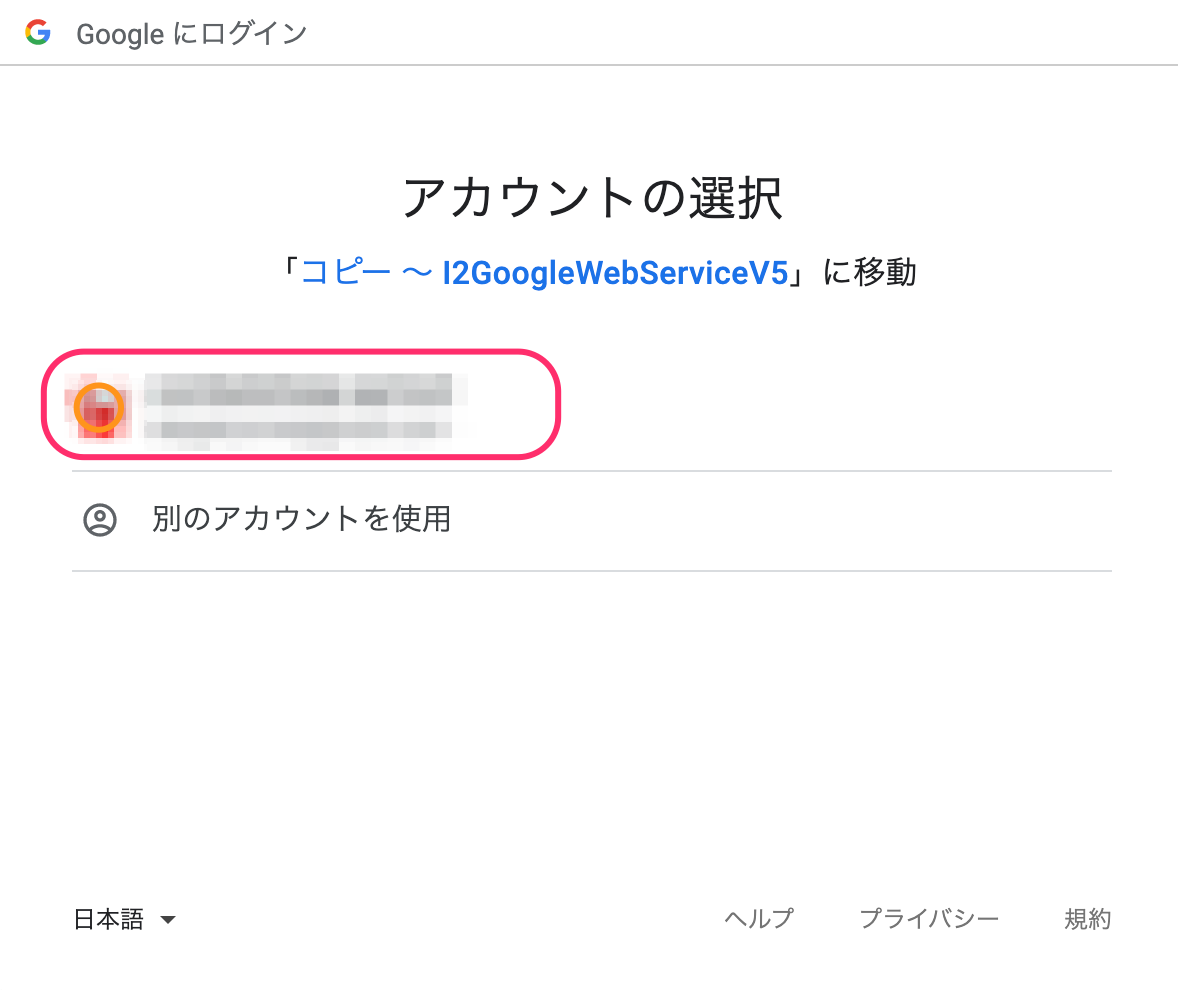Click the small triangle arrow beside 日本語
Screen dimensions: 1178x990
coord(168,920)
